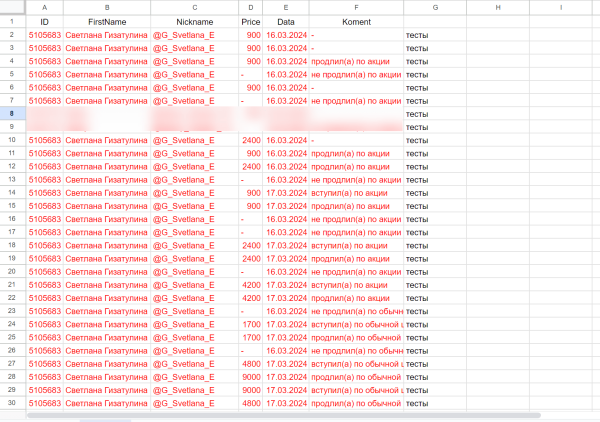Select the column D header
Viewport: 600px width, 422px height.
[250, 8]
